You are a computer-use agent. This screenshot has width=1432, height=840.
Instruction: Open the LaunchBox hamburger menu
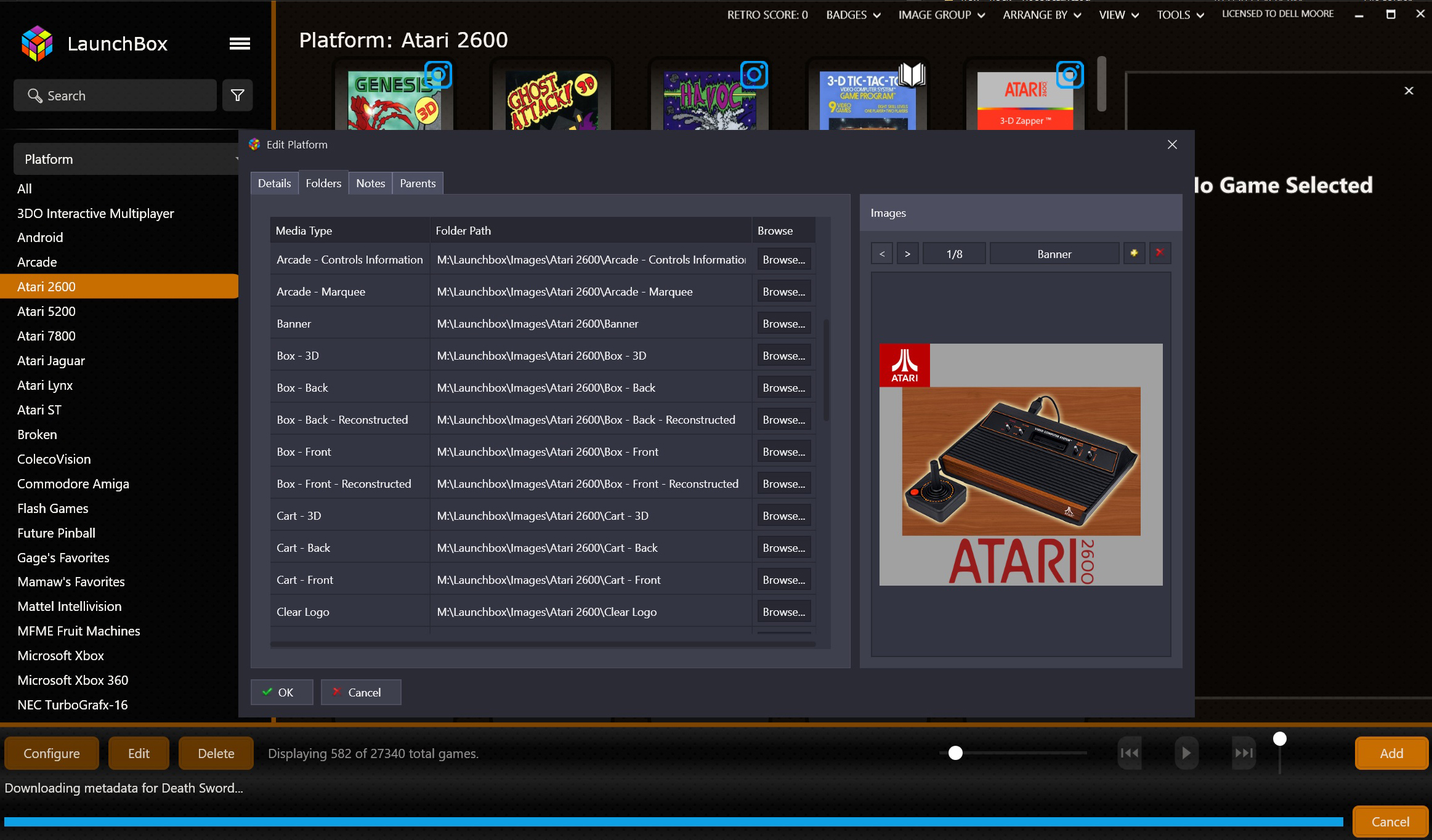(x=240, y=44)
